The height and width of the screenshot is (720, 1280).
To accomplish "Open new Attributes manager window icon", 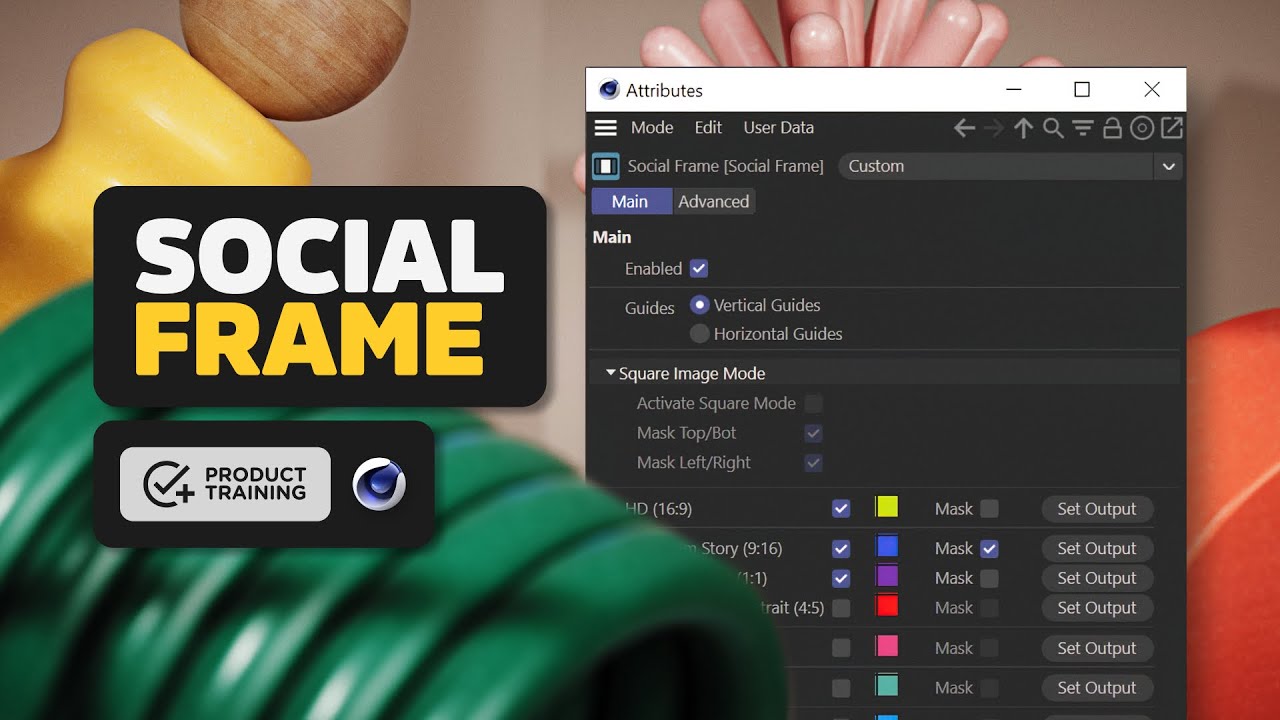I will tap(1171, 128).
